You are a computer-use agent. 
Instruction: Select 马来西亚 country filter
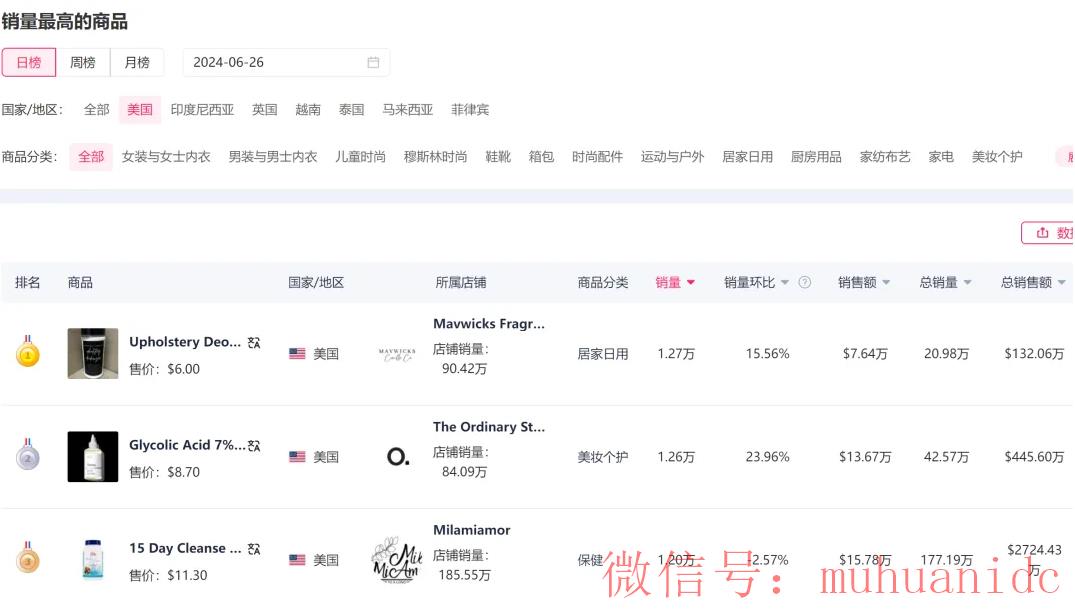pyautogui.click(x=408, y=110)
